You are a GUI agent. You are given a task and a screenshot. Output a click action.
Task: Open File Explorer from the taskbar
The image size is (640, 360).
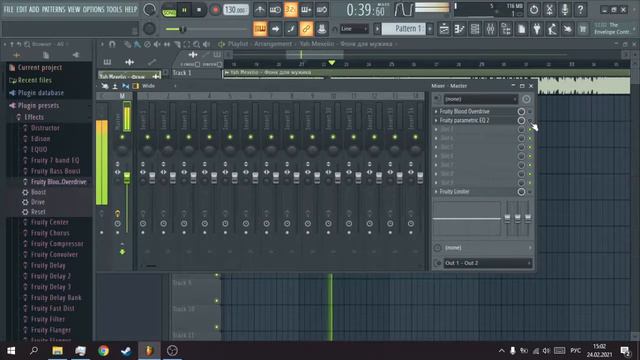point(57,351)
